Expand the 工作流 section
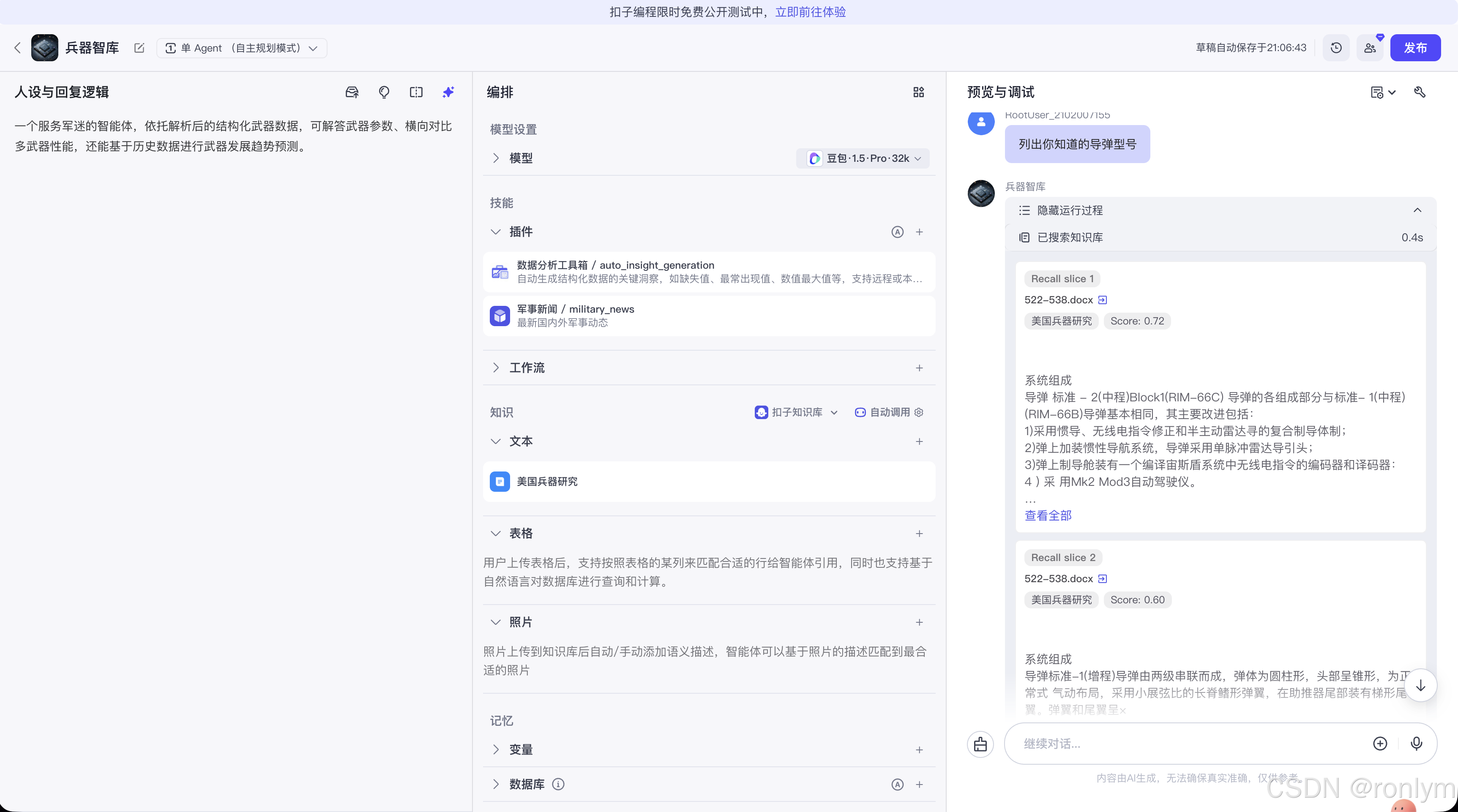1458x812 pixels. point(496,368)
